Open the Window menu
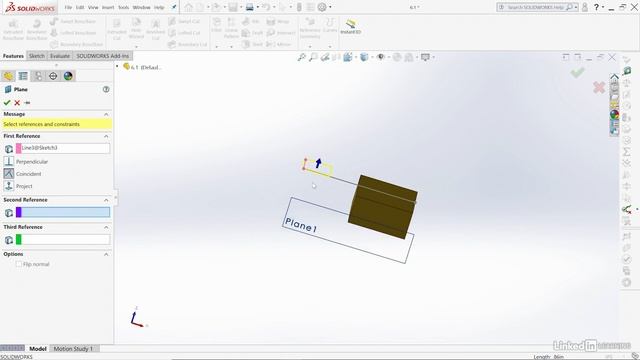This screenshot has width=640, height=360. tap(142, 7)
